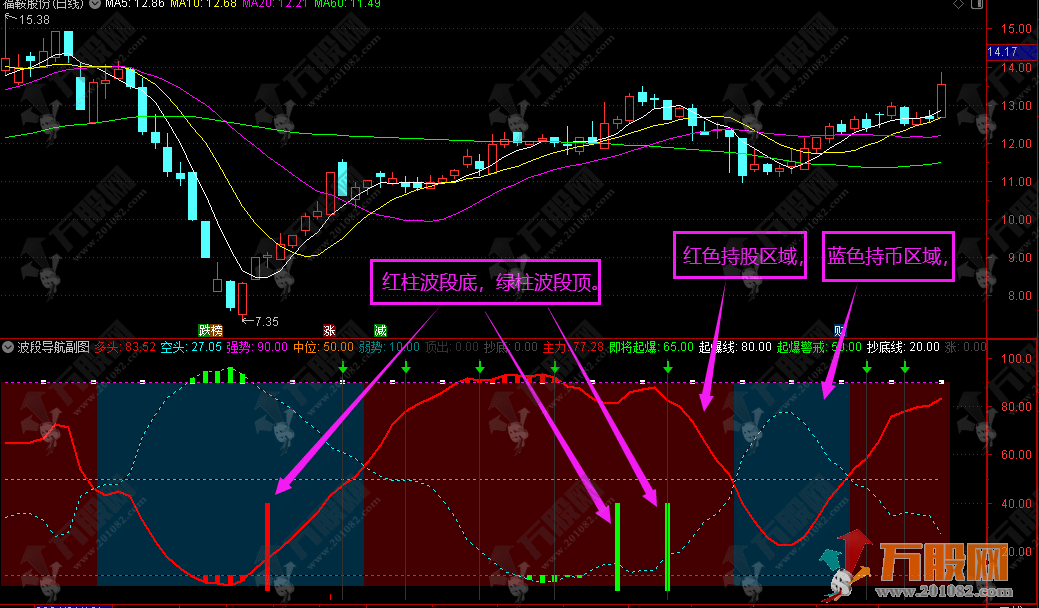Open the main chart indicator dropdown arrow
The image size is (1039, 608).
click(x=95, y=4)
